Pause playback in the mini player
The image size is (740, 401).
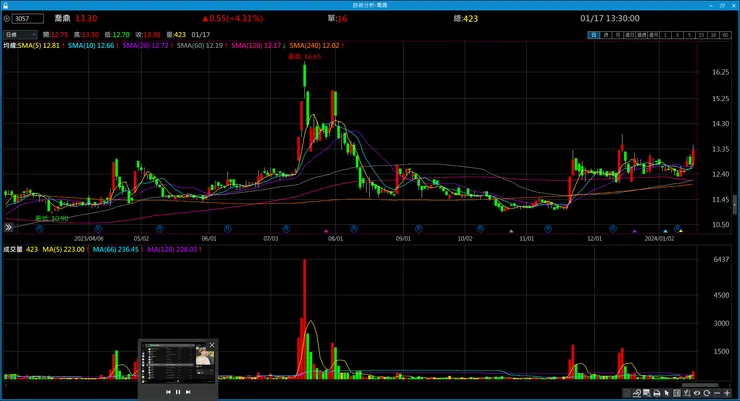tap(178, 392)
